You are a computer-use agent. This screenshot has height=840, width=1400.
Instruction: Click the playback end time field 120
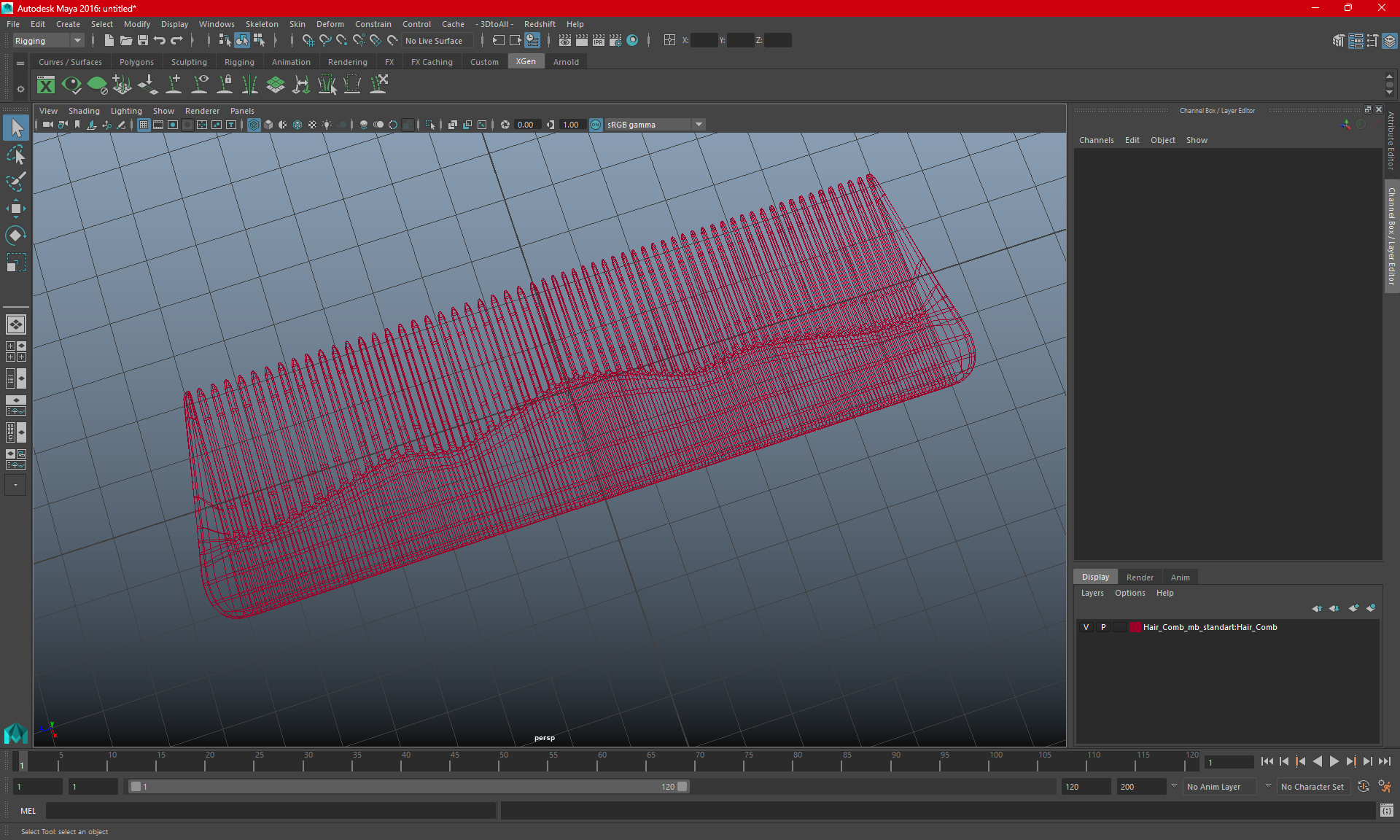[1085, 787]
